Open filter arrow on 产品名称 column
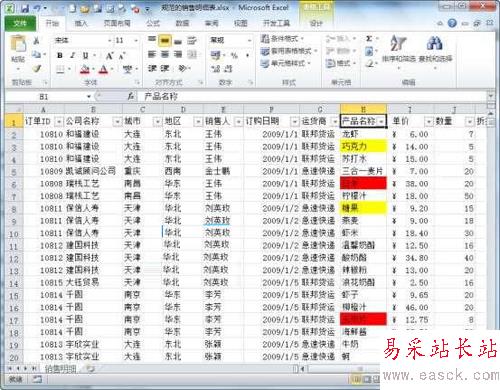Image resolution: width=500 pixels, height=390 pixels. pos(381,122)
